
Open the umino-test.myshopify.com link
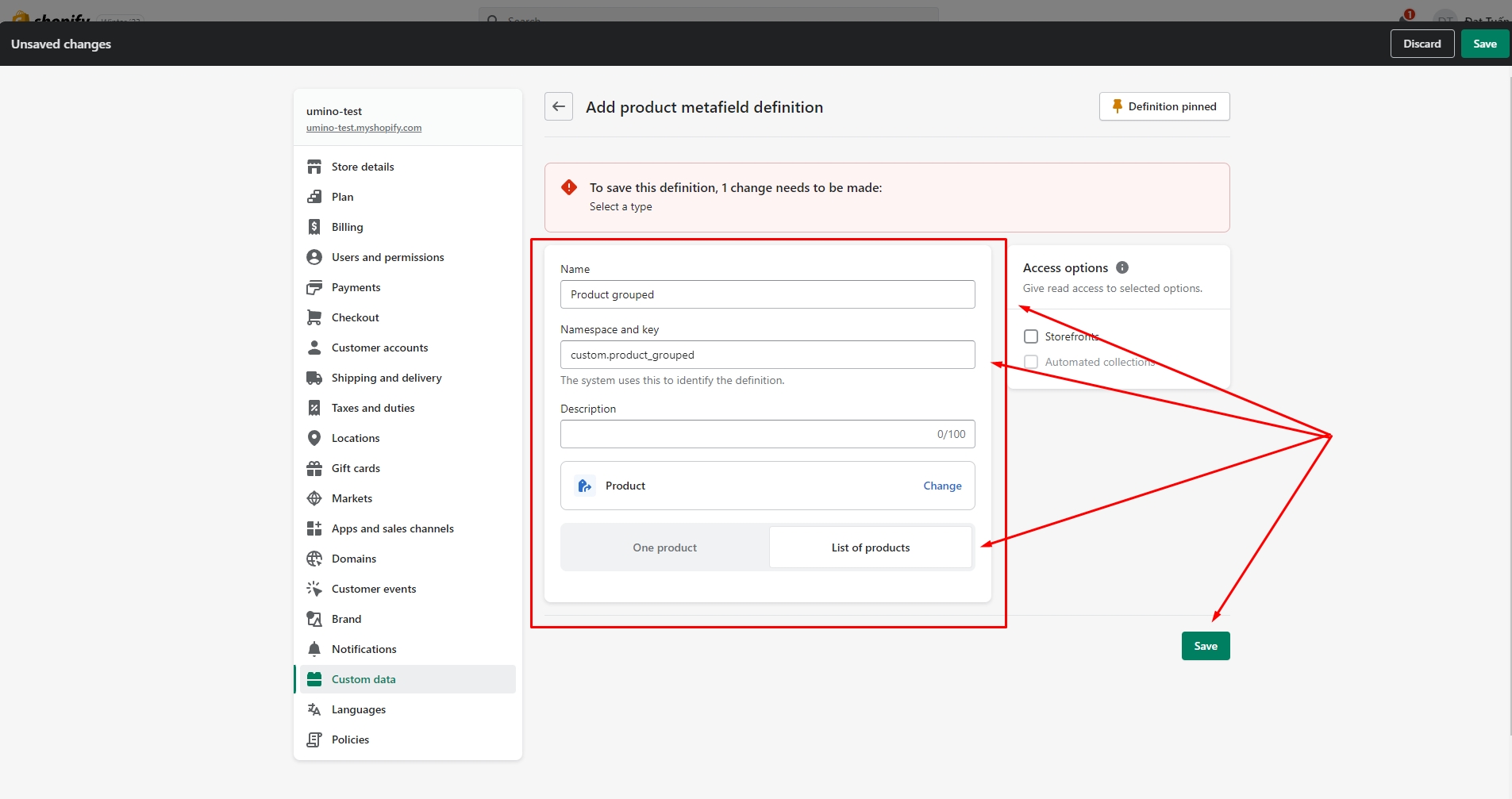364,128
